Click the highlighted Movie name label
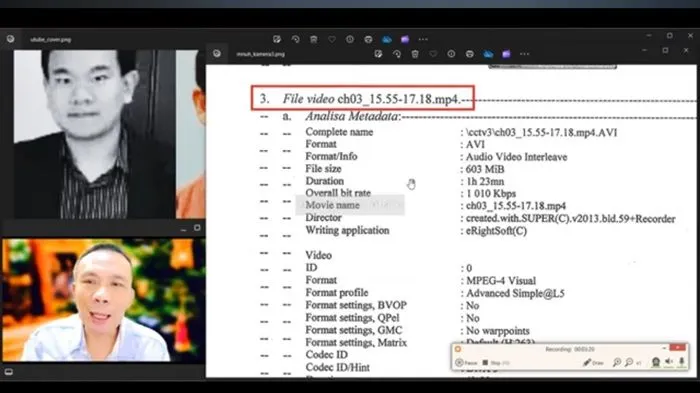Screen dimensions: 700x393 coord(332,205)
